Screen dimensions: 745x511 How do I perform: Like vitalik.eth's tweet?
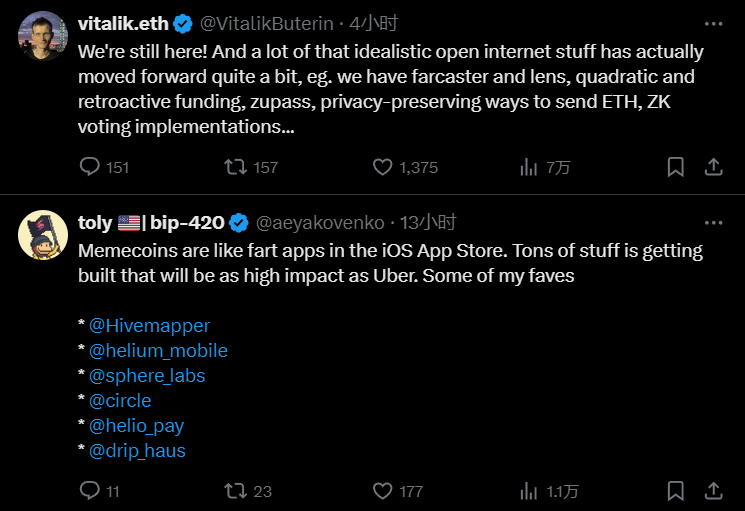pos(382,167)
